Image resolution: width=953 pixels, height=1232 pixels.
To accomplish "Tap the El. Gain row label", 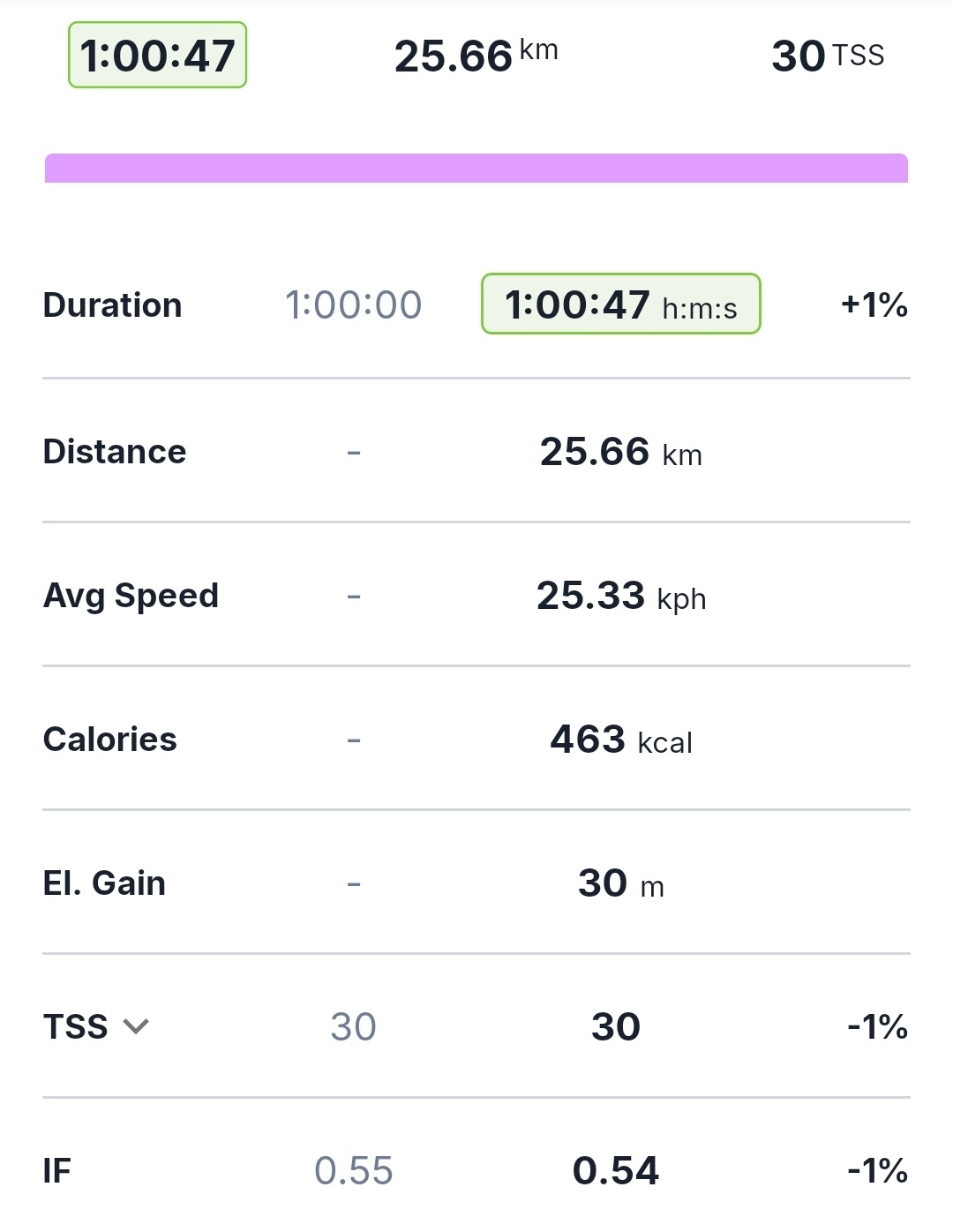I will coord(104,883).
